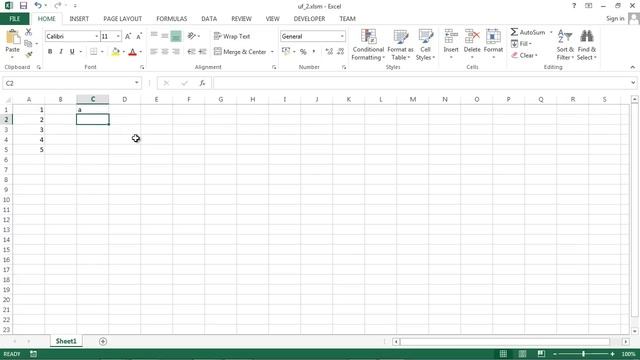Open the font size dropdown

(118, 36)
